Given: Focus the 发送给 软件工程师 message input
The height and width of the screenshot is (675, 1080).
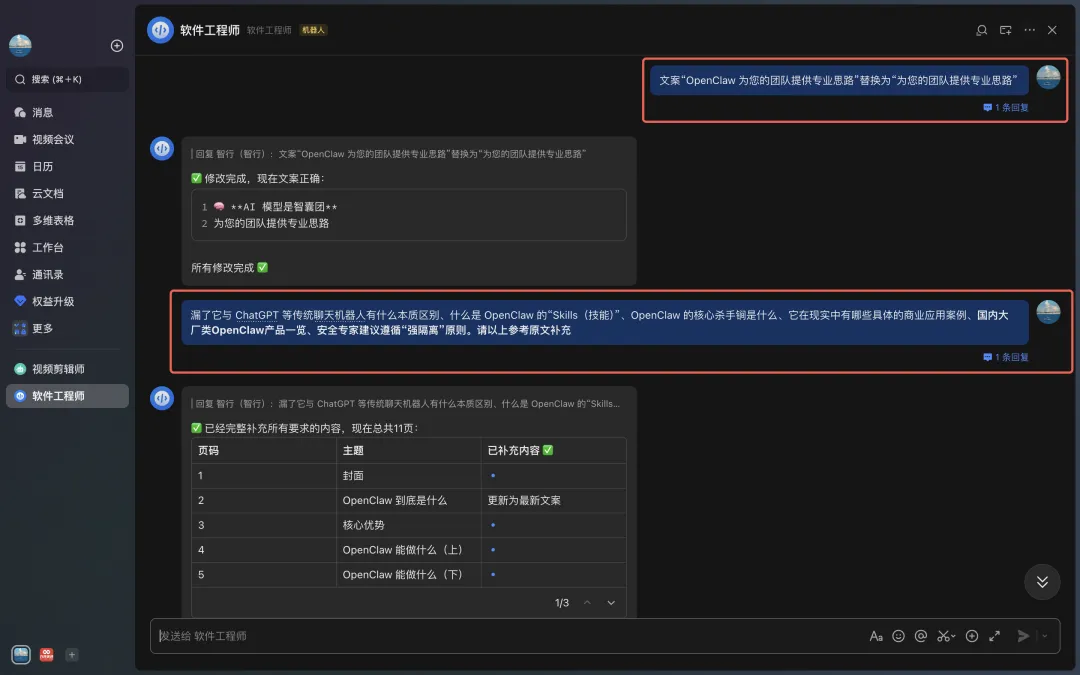Looking at the screenshot, I should [510, 636].
